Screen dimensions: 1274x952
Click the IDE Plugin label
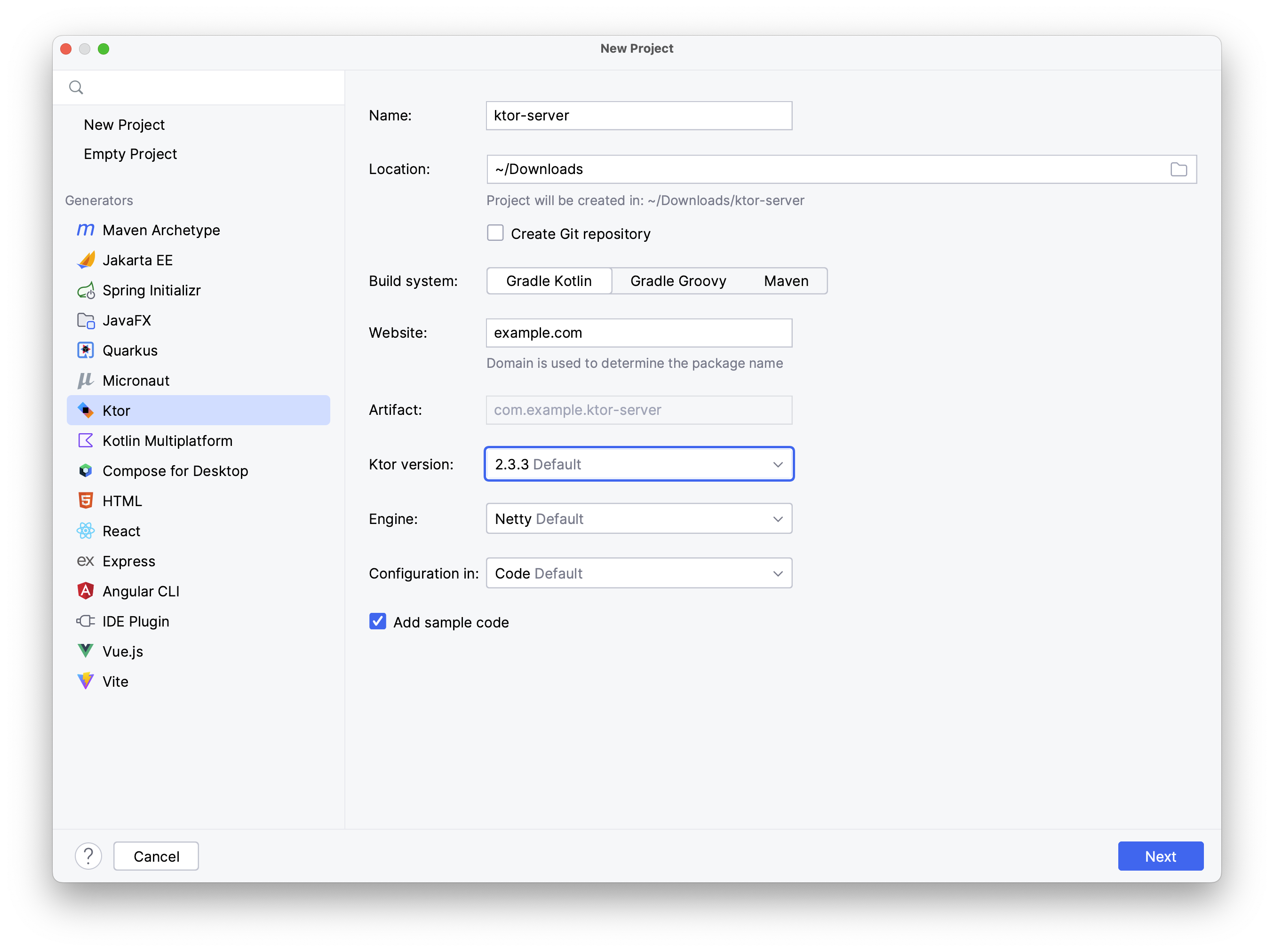pyautogui.click(x=136, y=621)
